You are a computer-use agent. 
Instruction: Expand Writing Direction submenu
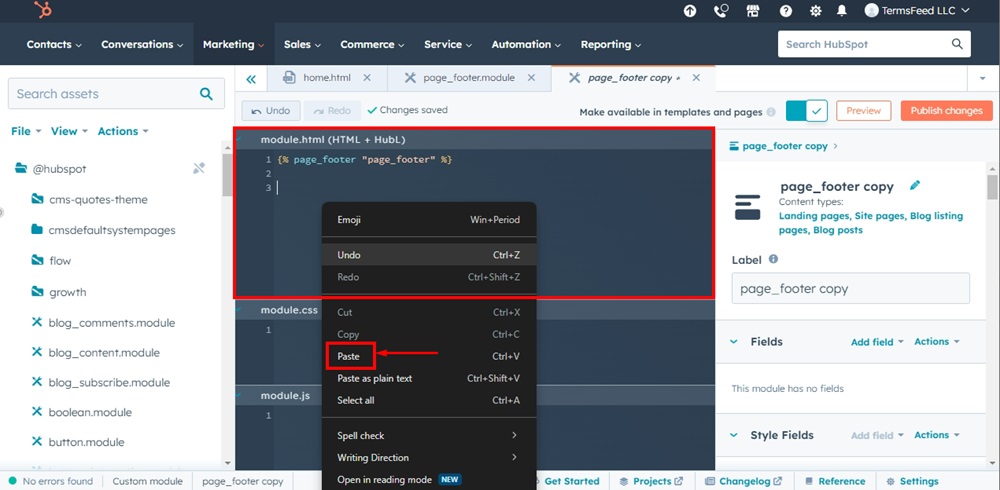point(429,457)
